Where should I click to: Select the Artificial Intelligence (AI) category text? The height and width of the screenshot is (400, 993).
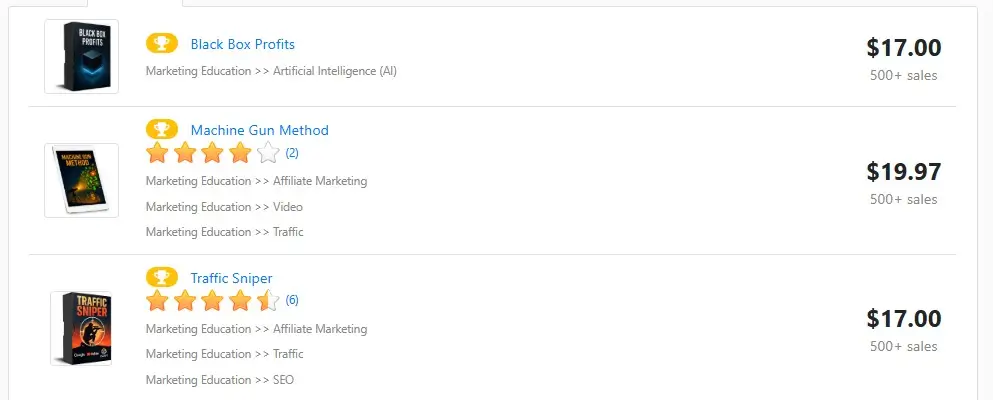click(x=335, y=71)
